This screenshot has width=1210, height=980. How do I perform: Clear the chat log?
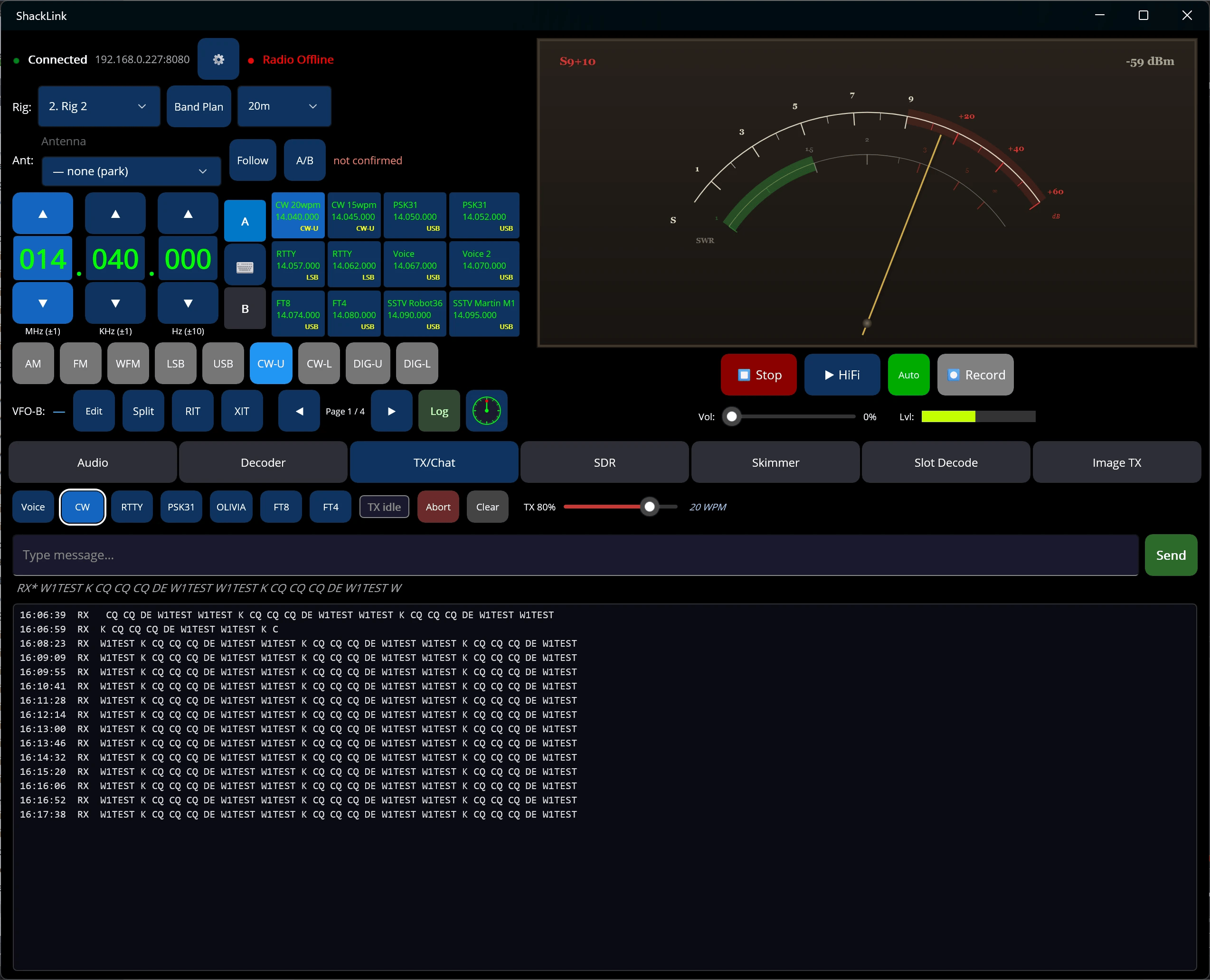point(487,507)
